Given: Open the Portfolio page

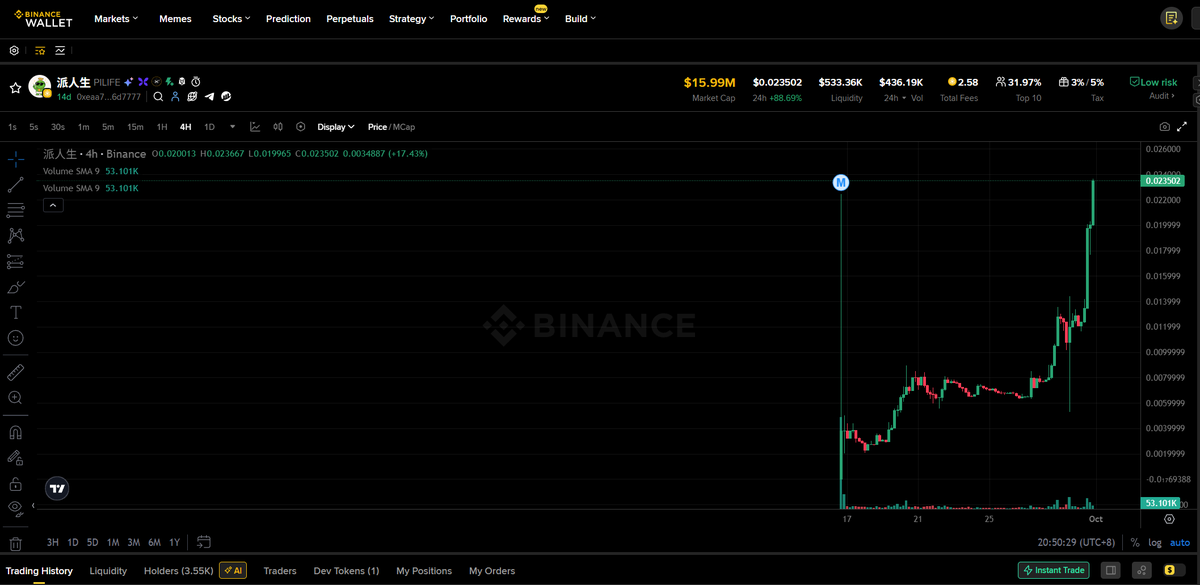Looking at the screenshot, I should click(x=469, y=18).
